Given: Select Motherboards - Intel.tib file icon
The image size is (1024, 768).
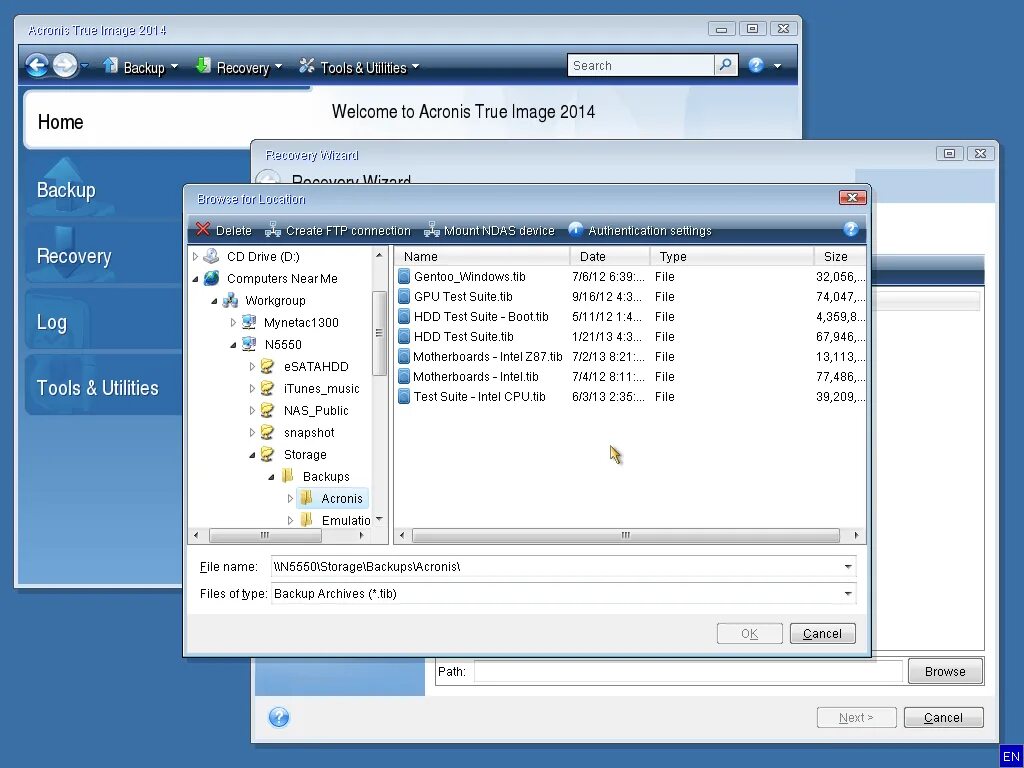Looking at the screenshot, I should [404, 377].
